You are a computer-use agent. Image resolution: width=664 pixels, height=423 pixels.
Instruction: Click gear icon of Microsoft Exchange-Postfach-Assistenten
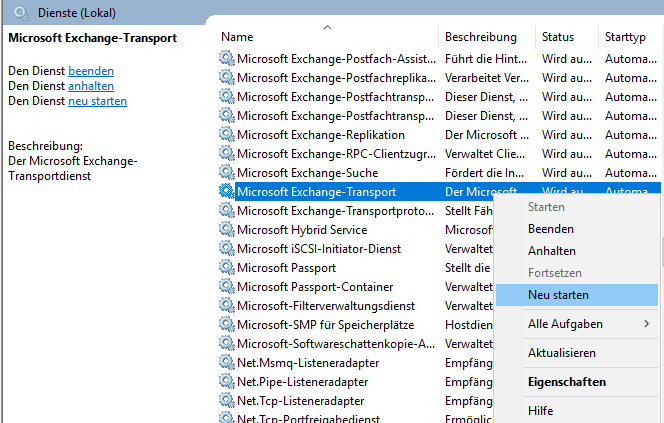[227, 58]
